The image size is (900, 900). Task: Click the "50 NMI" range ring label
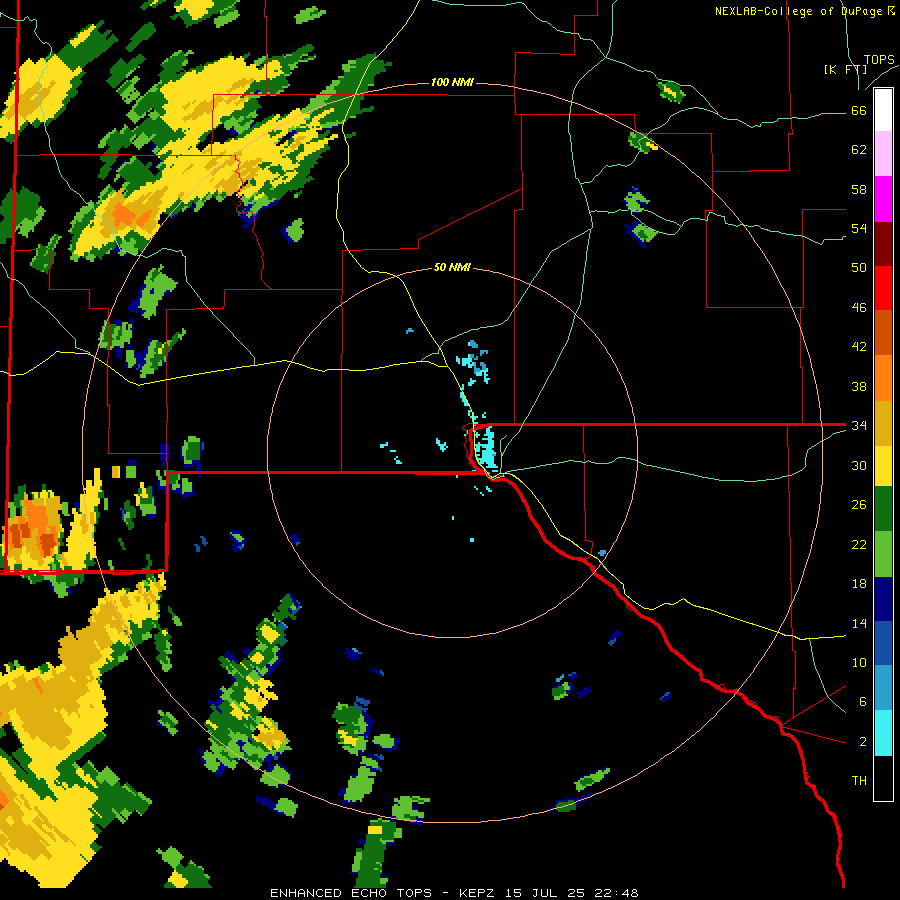tap(452, 267)
